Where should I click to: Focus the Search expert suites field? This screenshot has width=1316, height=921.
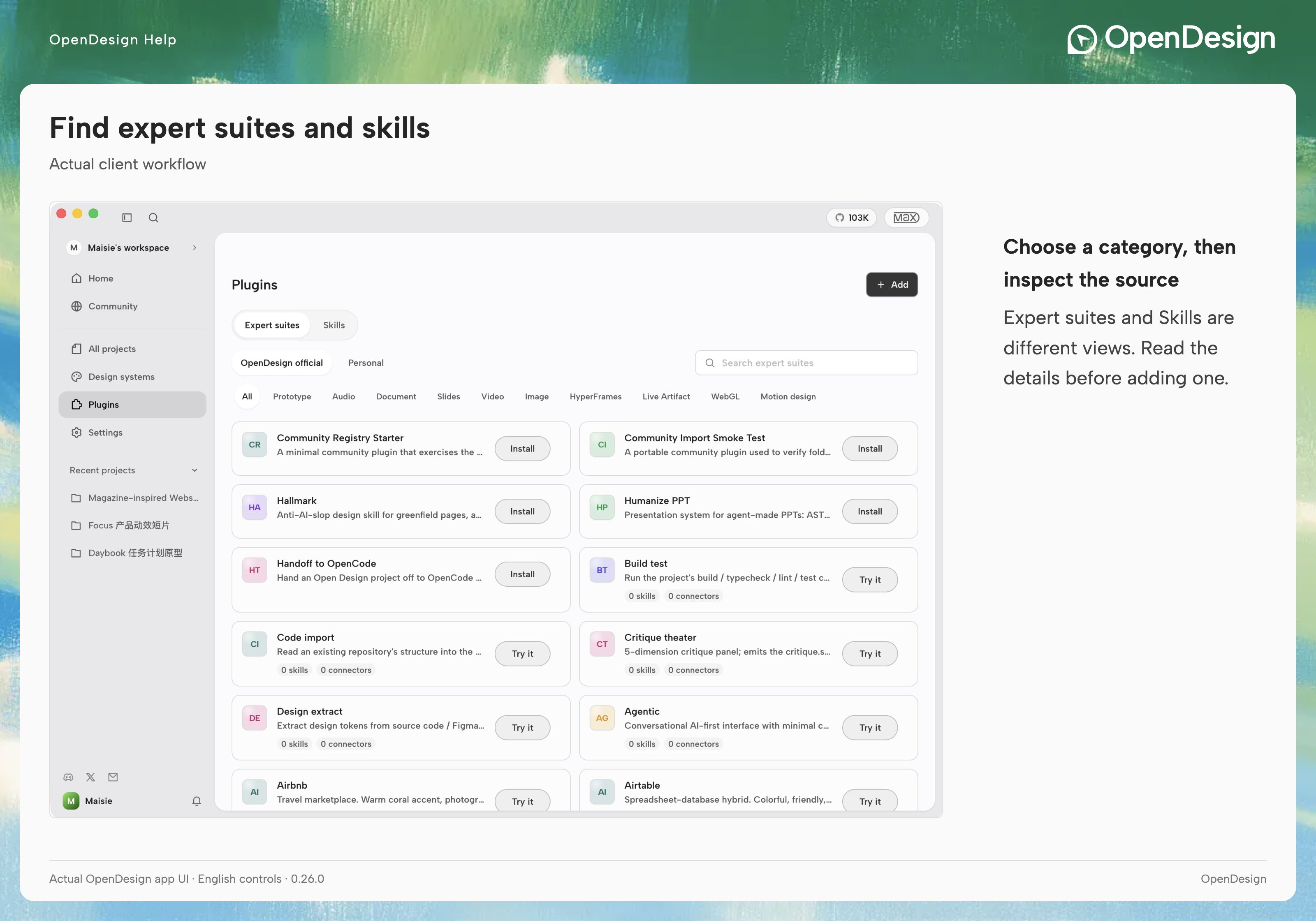[x=806, y=363]
